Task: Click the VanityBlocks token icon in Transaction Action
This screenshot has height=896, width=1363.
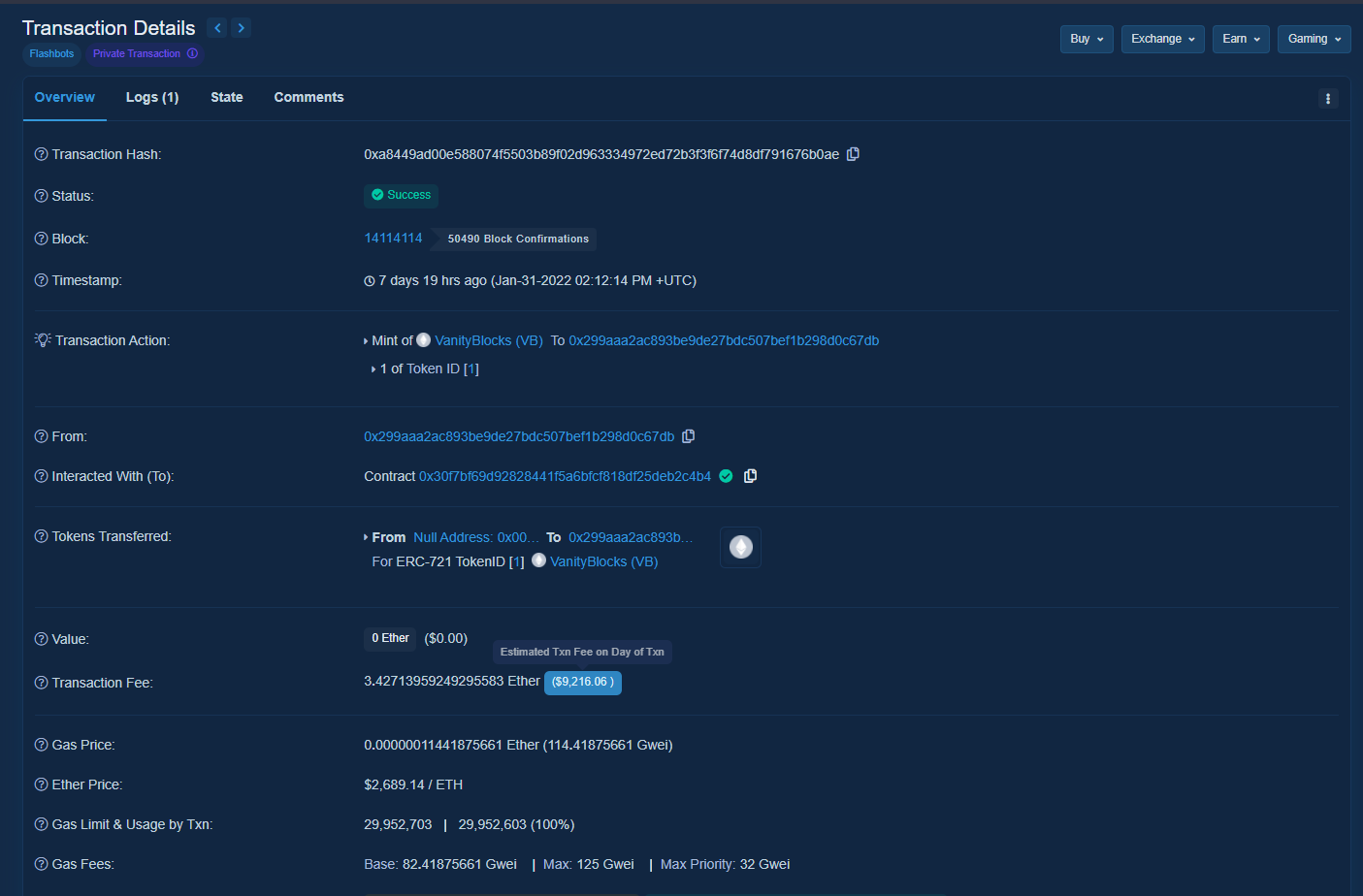Action: tap(423, 340)
